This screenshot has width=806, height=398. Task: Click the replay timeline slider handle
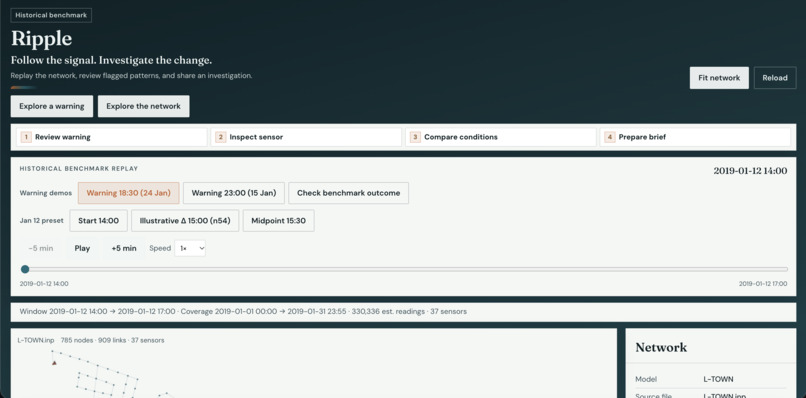pos(25,269)
